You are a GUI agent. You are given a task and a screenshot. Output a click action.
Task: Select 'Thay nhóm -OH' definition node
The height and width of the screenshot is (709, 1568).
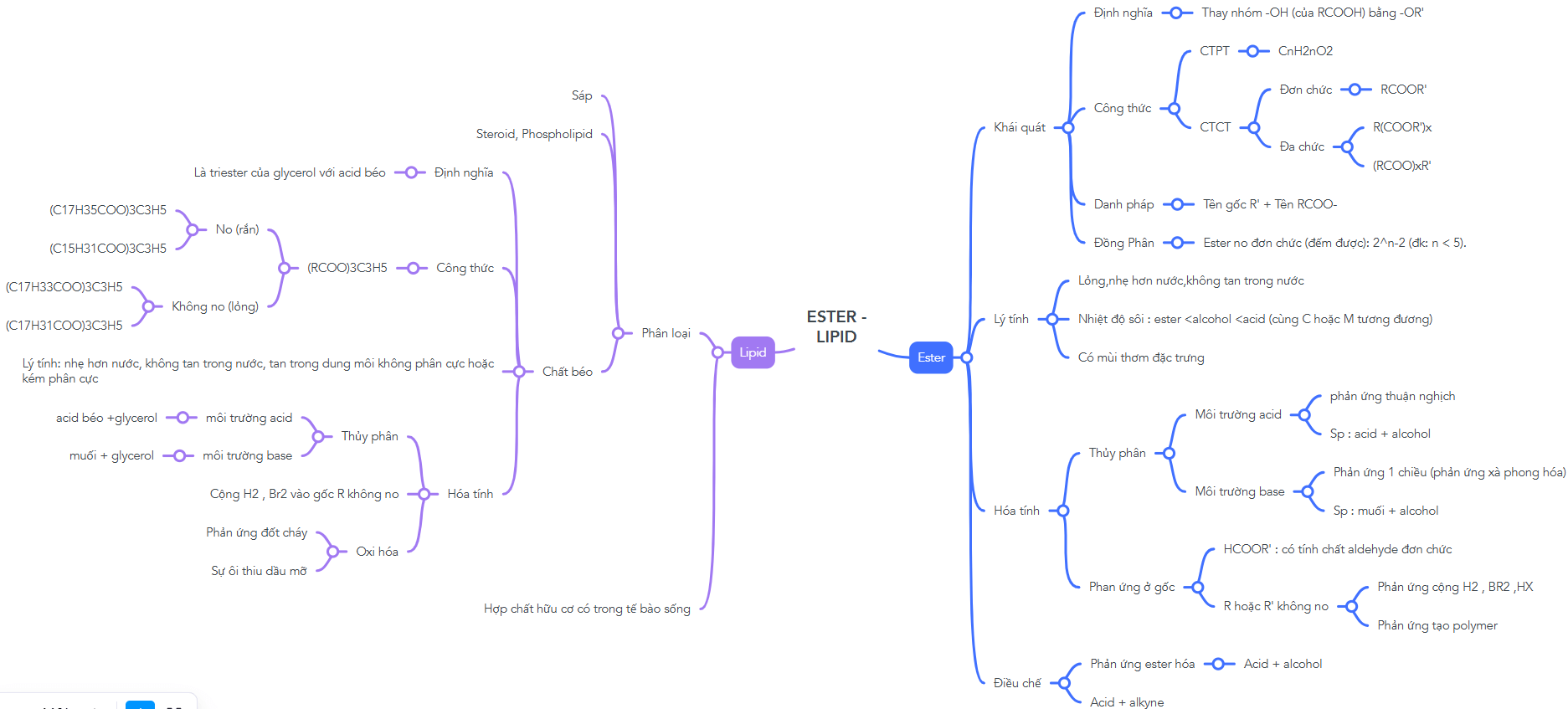[x=1312, y=13]
